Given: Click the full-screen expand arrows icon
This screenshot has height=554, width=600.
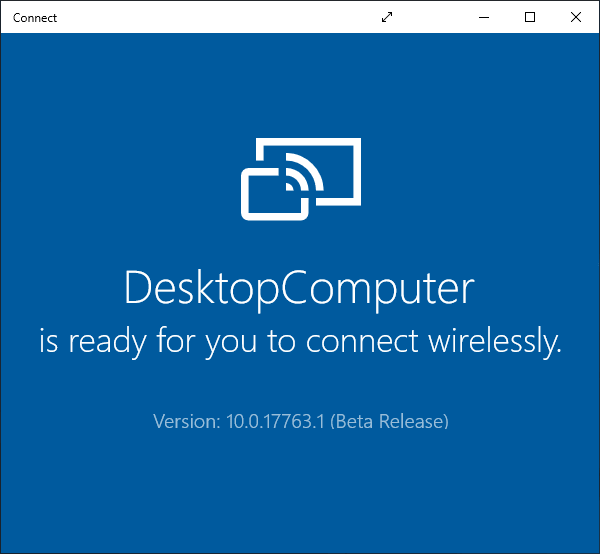Looking at the screenshot, I should click(x=387, y=17).
